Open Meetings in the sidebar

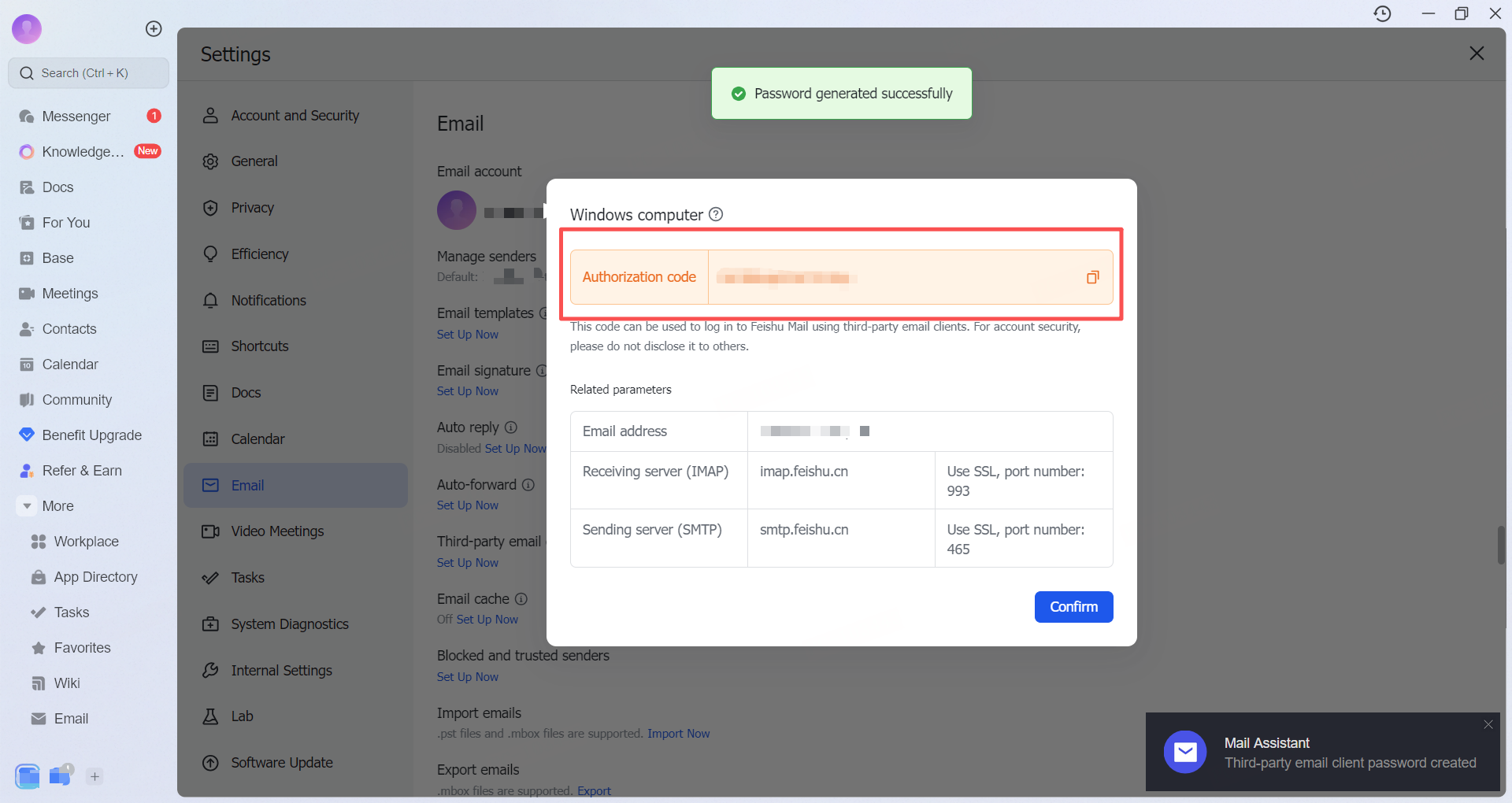point(70,294)
